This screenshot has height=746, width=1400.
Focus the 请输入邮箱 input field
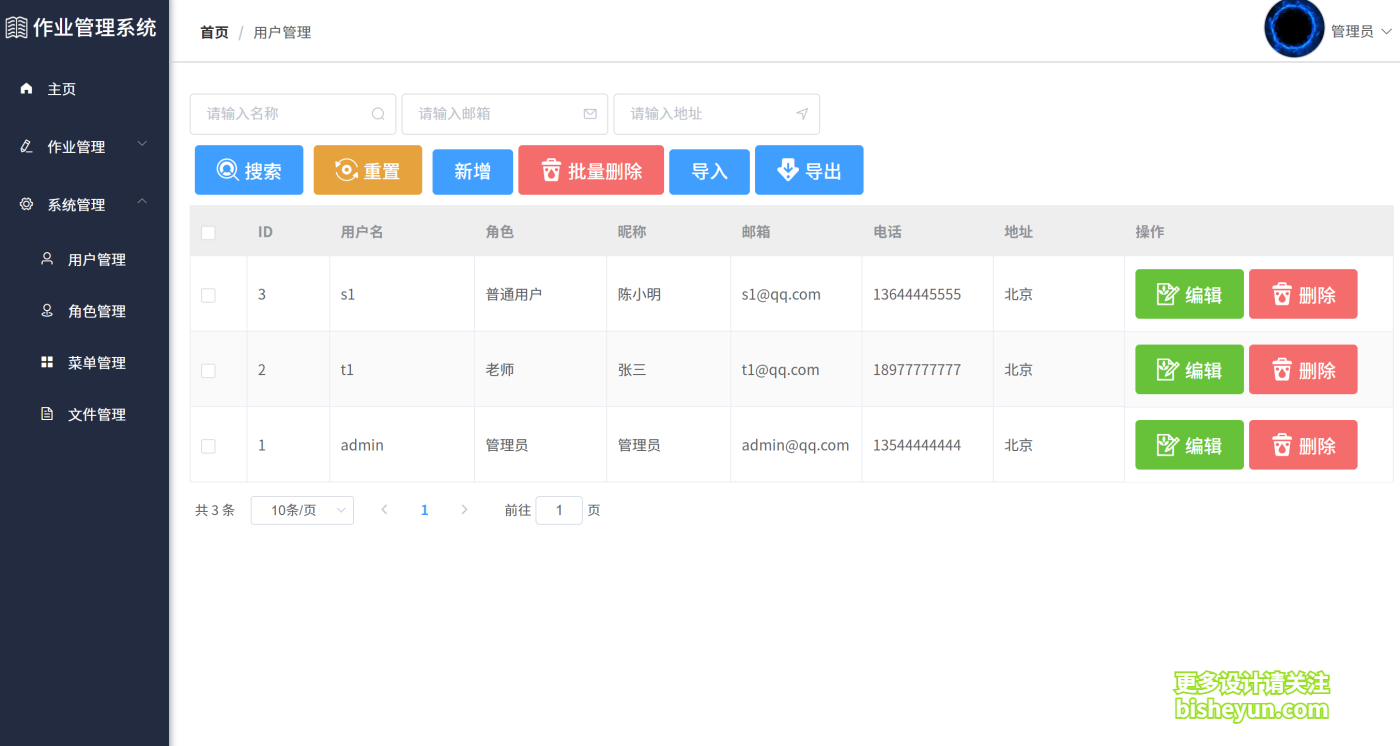505,114
